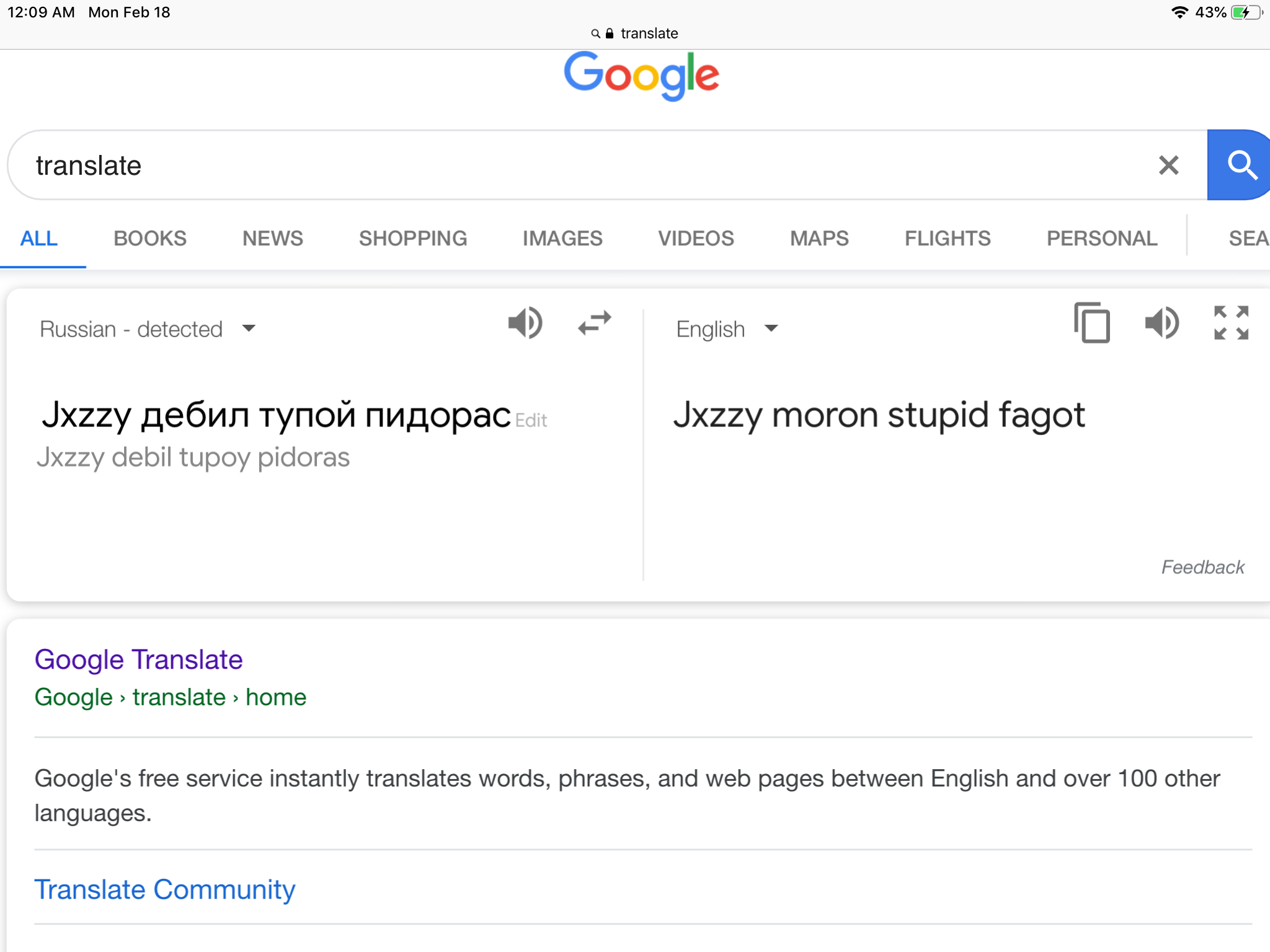Screen dimensions: 1270x952
Task: Listen to the English translation audio
Action: pos(1161,323)
